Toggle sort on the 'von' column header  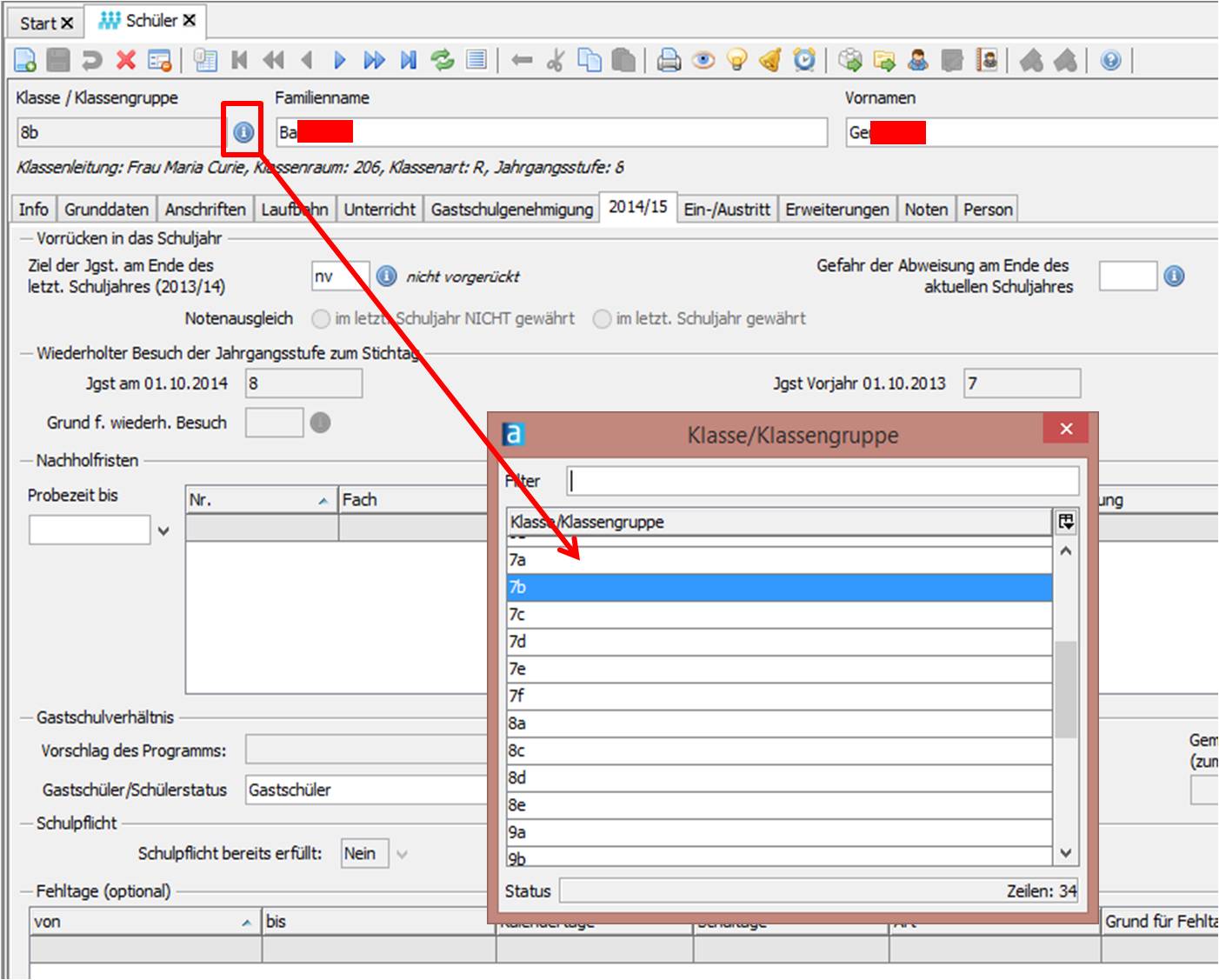click(146, 922)
